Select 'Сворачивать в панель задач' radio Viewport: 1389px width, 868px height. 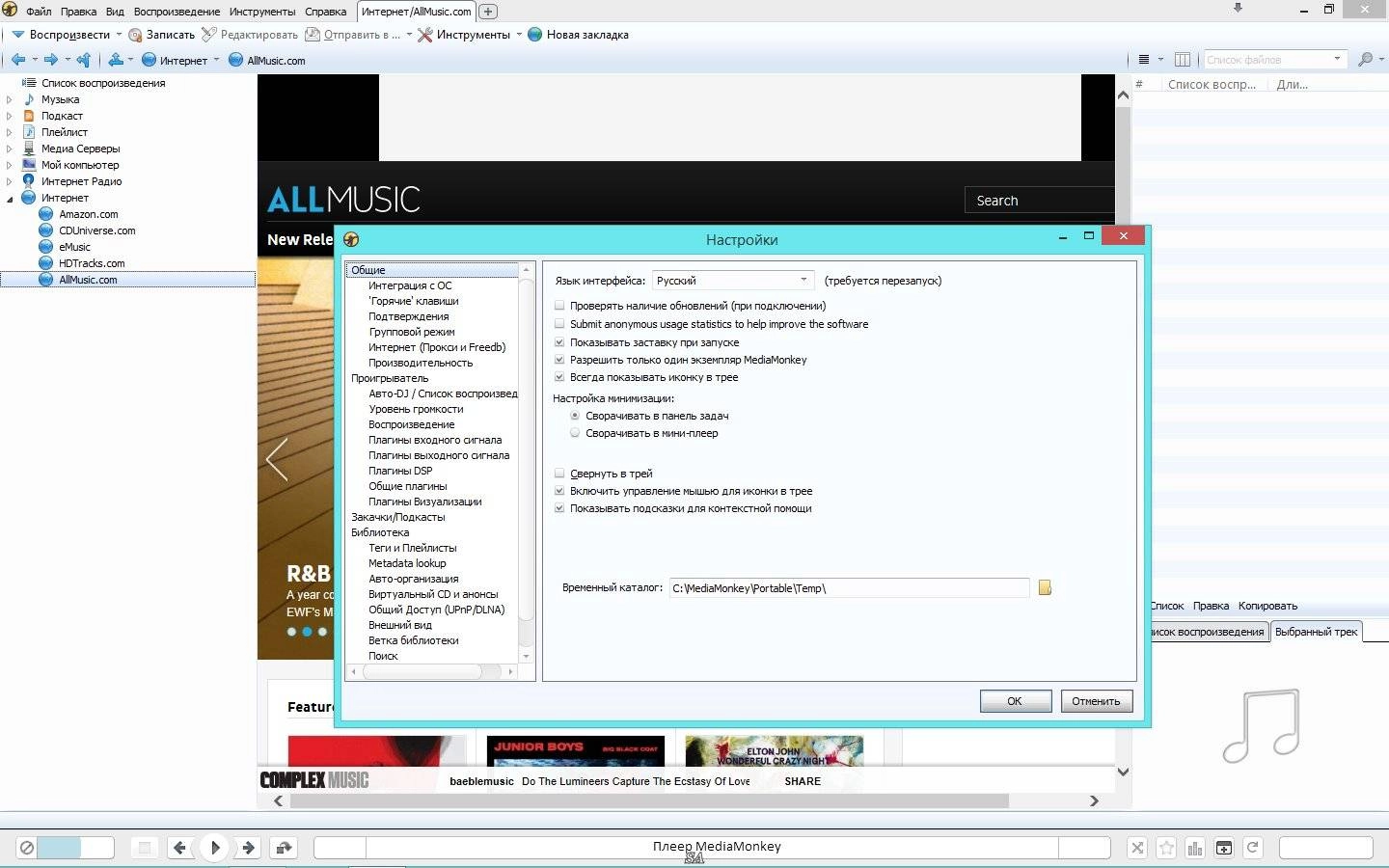tap(575, 416)
